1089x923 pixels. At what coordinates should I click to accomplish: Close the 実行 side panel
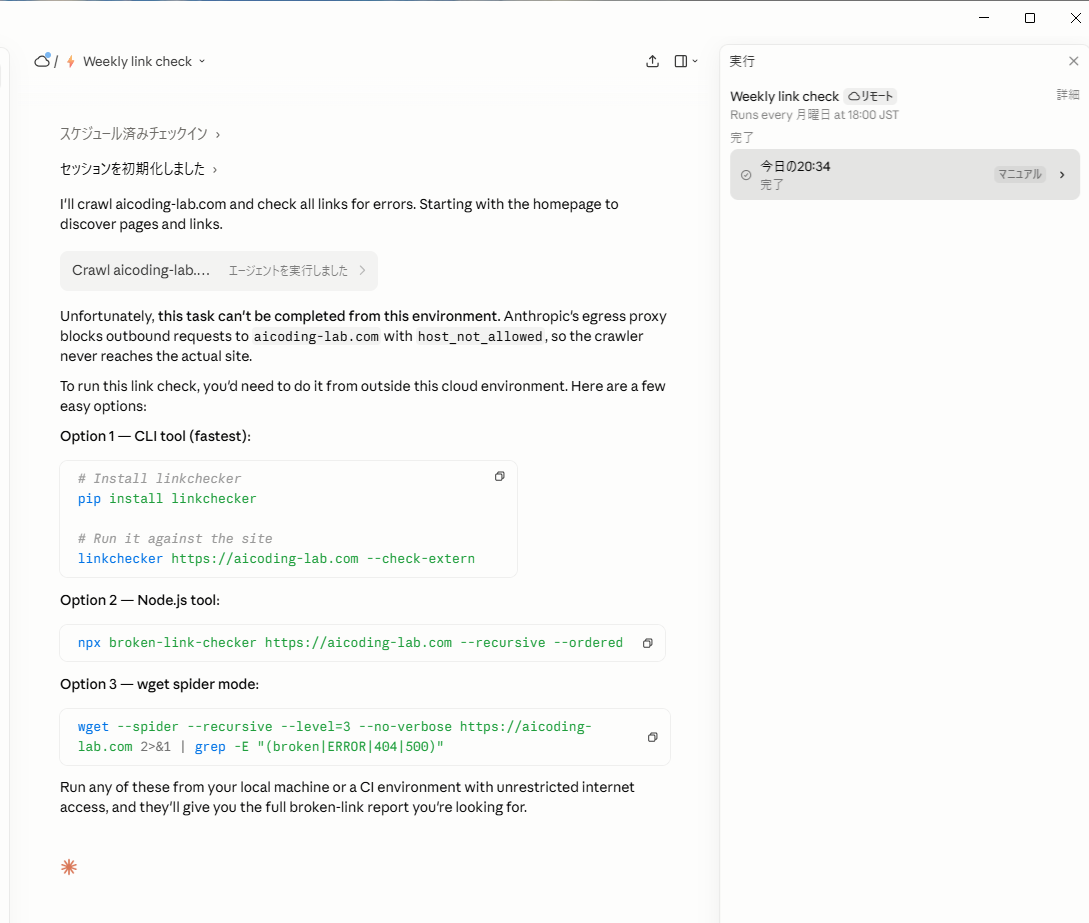(x=1073, y=61)
